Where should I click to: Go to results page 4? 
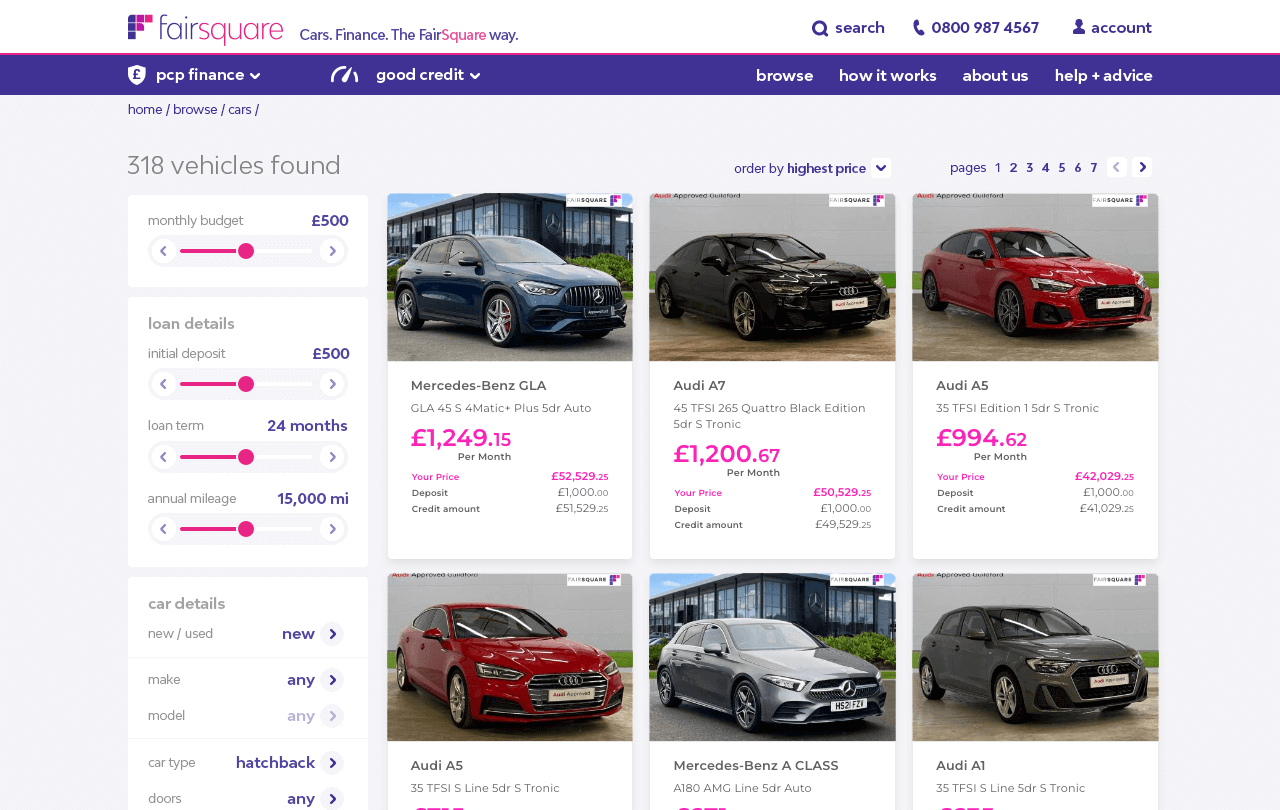[1045, 168]
